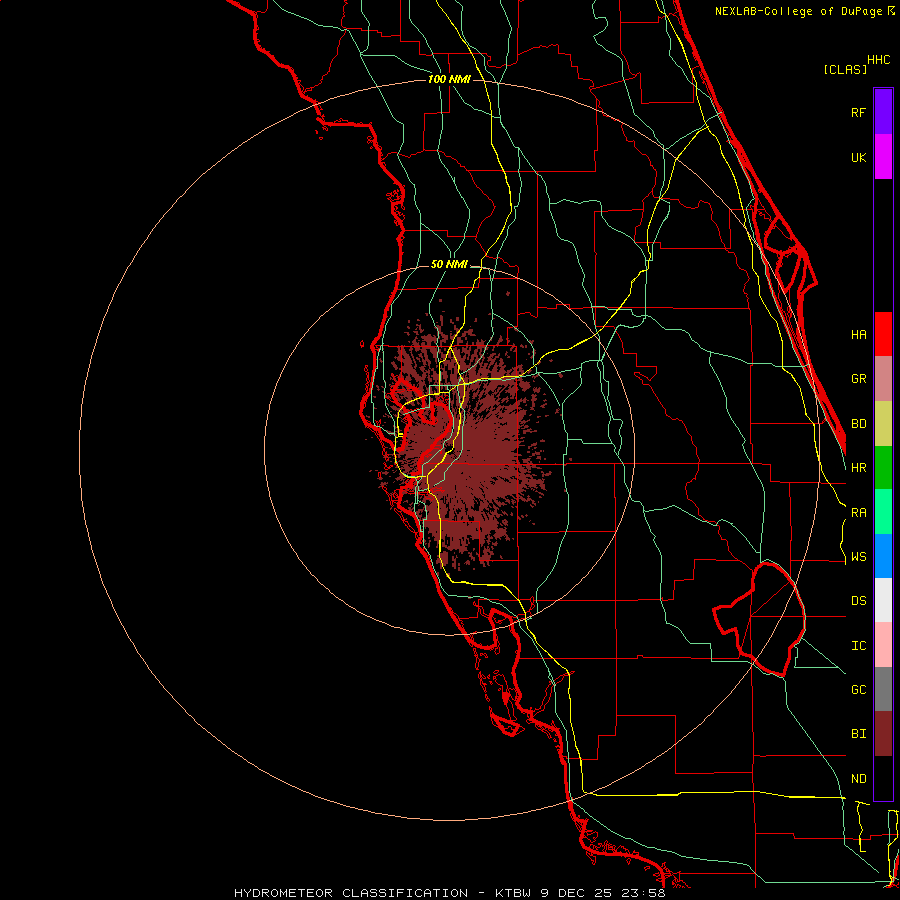Click the HA red legend swatch
The image size is (900, 900).
pos(883,334)
